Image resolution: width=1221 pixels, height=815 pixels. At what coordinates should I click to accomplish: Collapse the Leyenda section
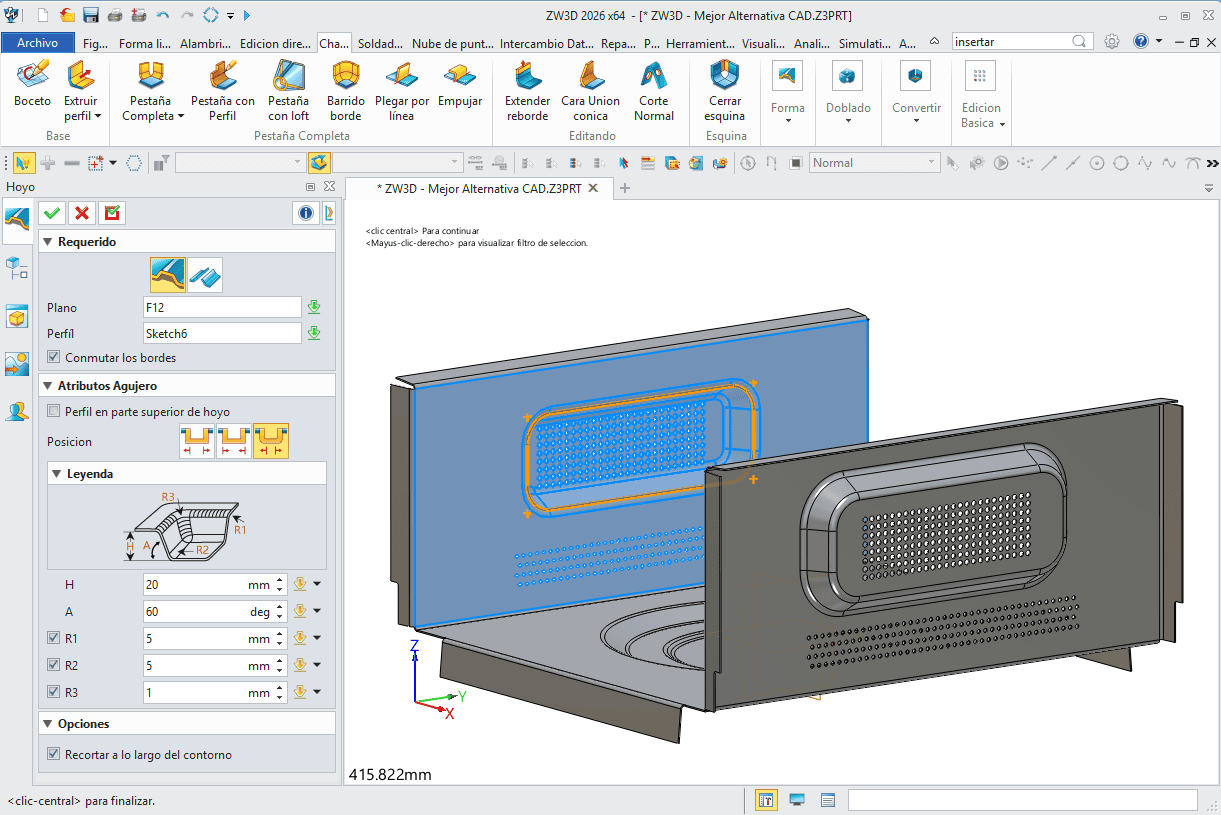click(56, 473)
